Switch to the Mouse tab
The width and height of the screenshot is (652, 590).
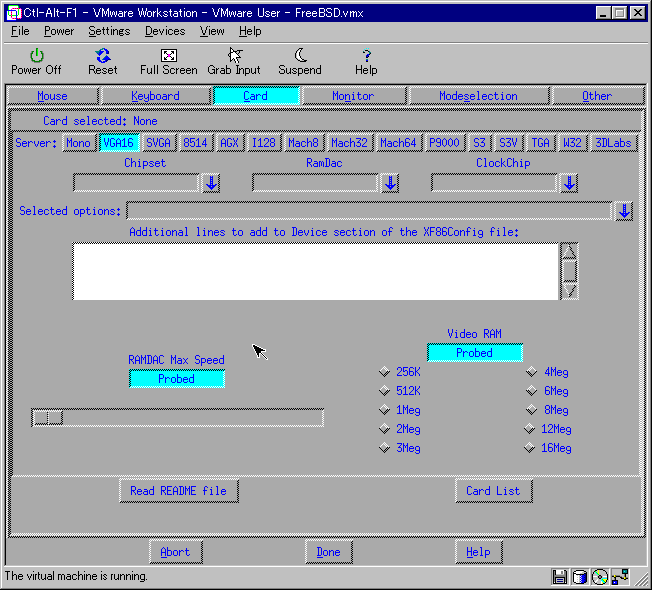52,96
